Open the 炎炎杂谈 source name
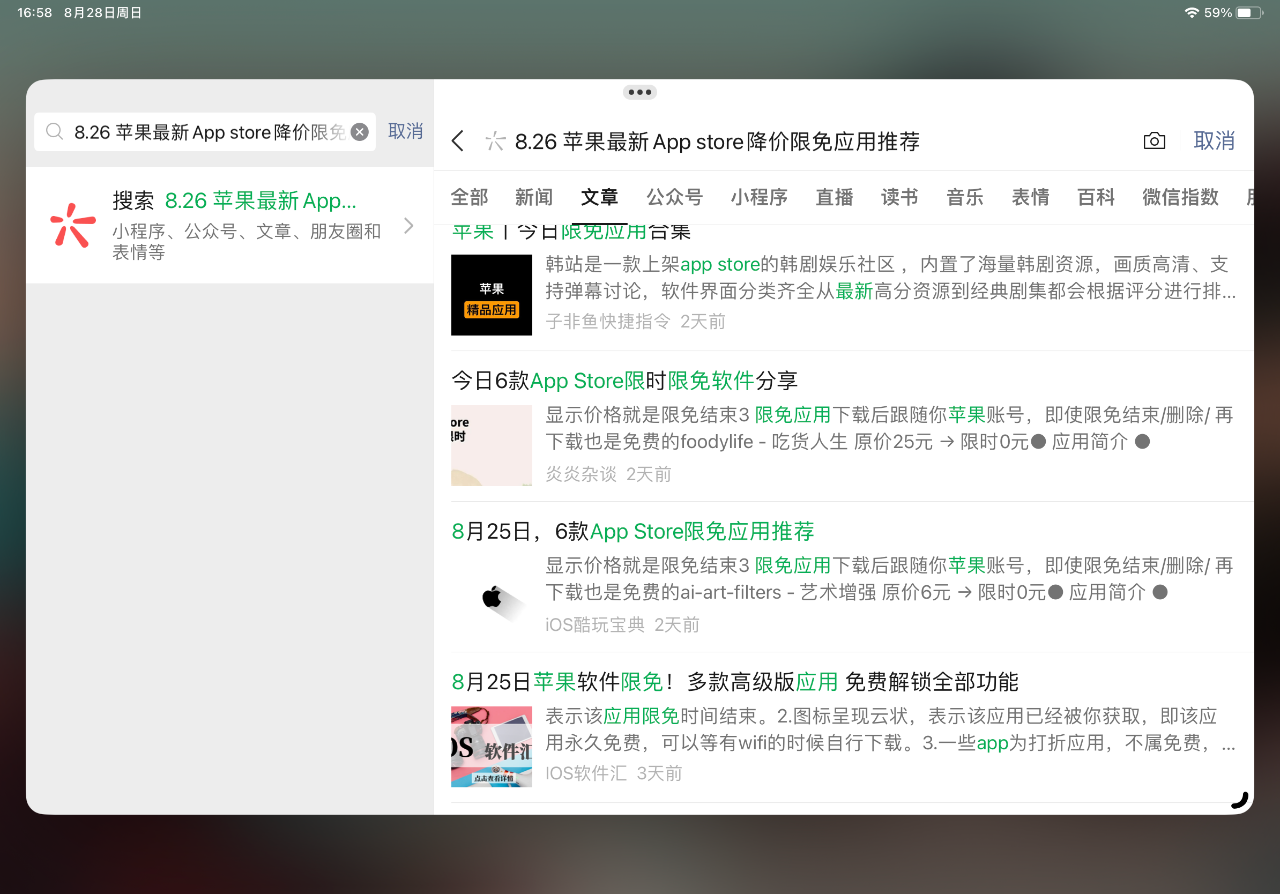Screen dimensions: 1280x894 tap(581, 473)
